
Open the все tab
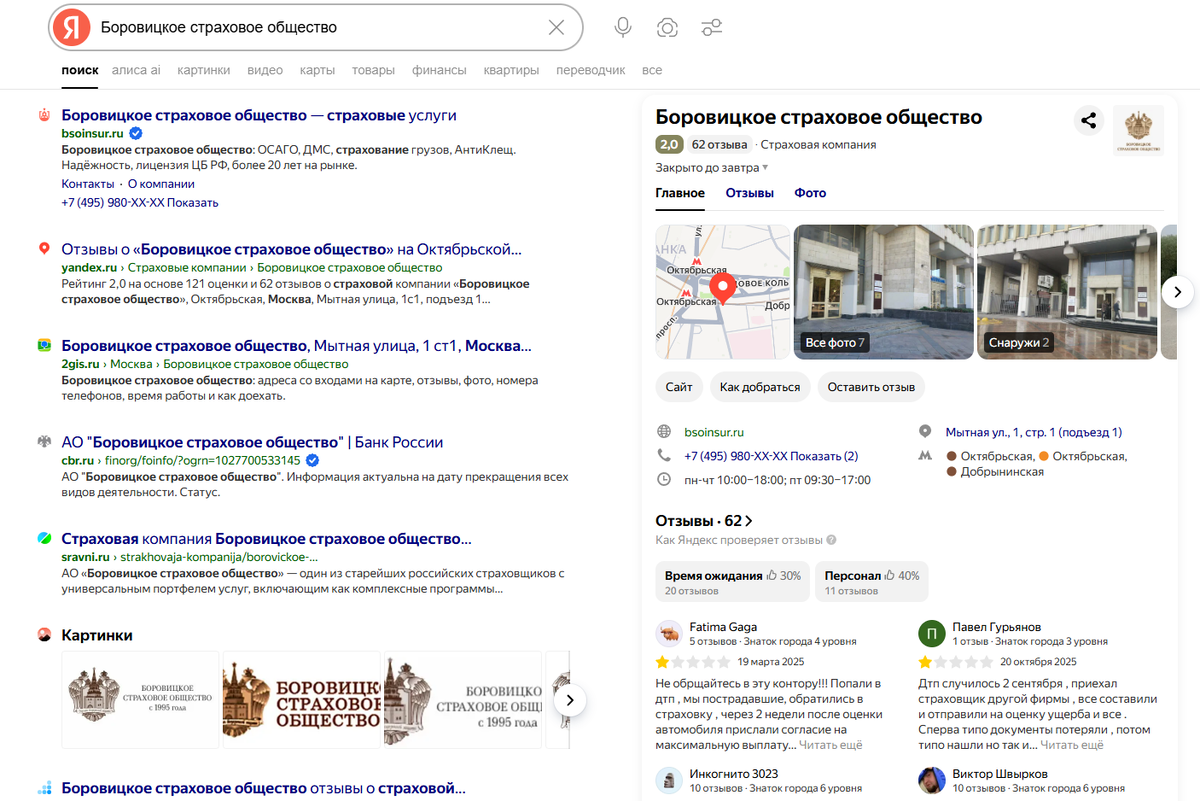point(652,70)
